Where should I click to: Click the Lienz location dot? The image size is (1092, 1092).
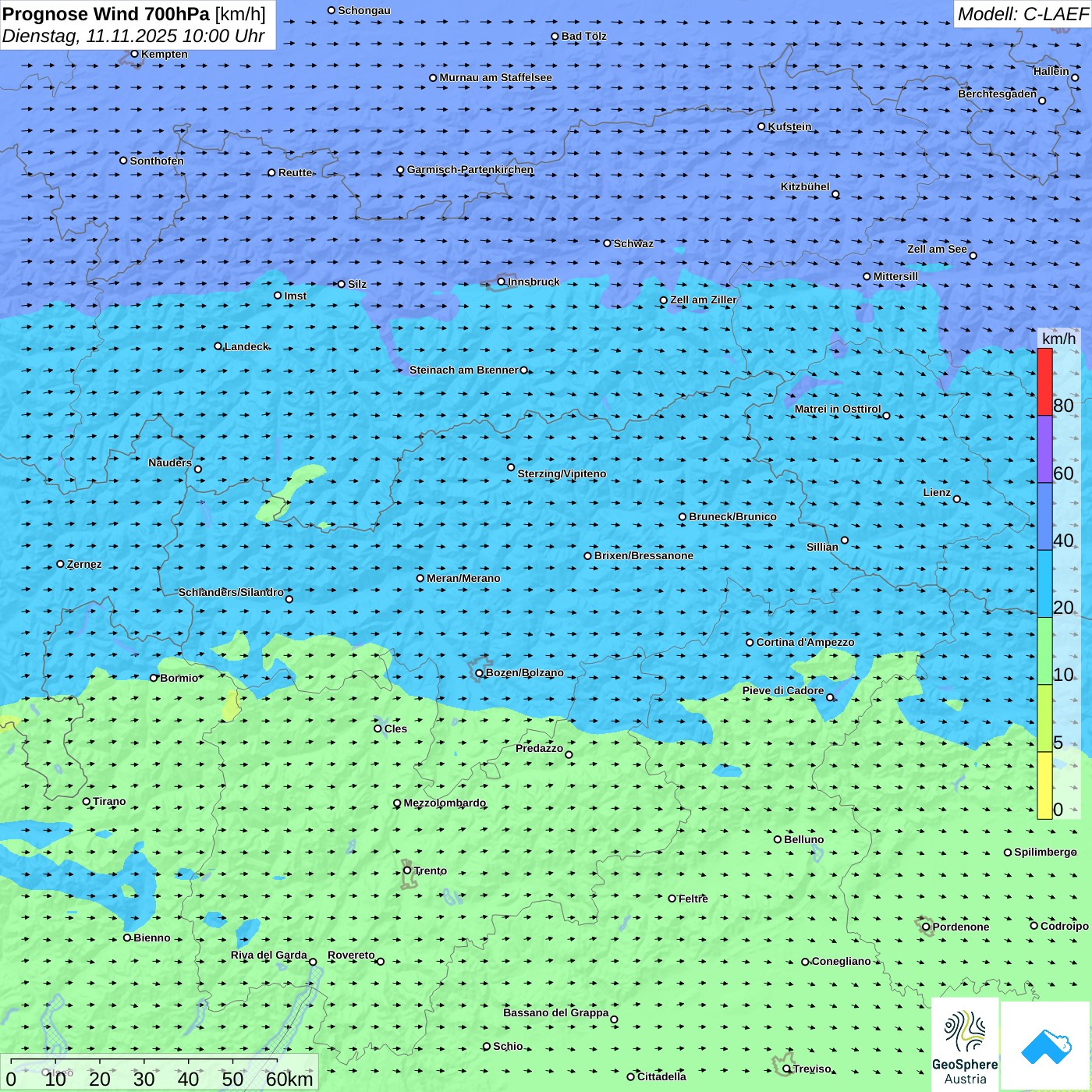coord(957,499)
